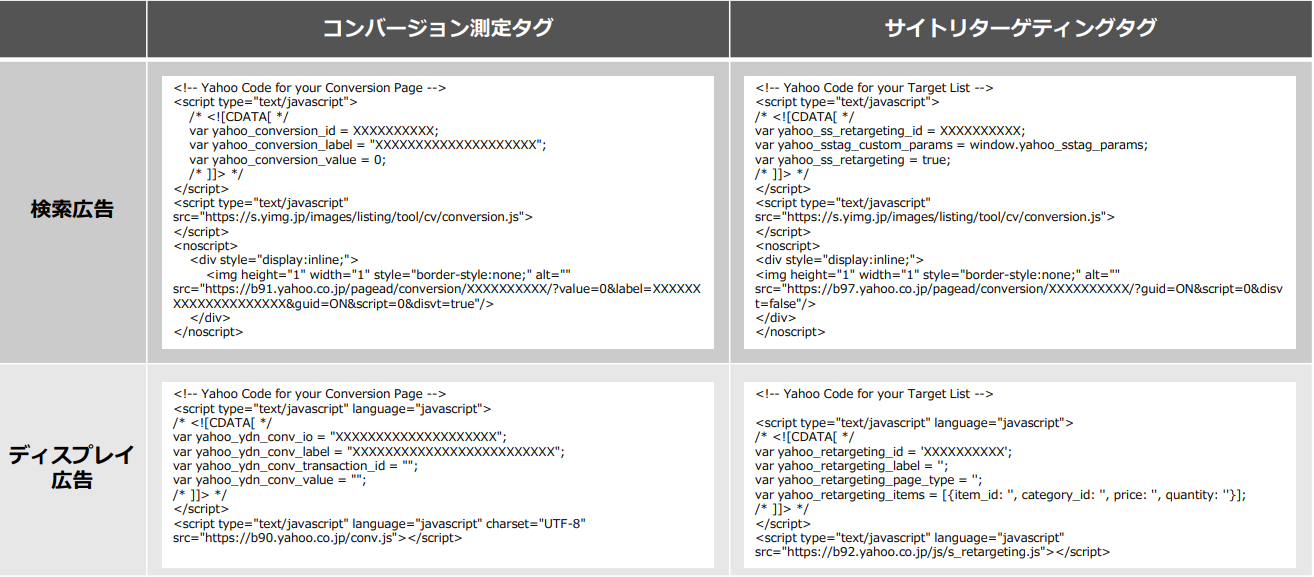Click the 'var yahoo_conversion_label' code line
The height and width of the screenshot is (577, 1314).
pos(367,145)
